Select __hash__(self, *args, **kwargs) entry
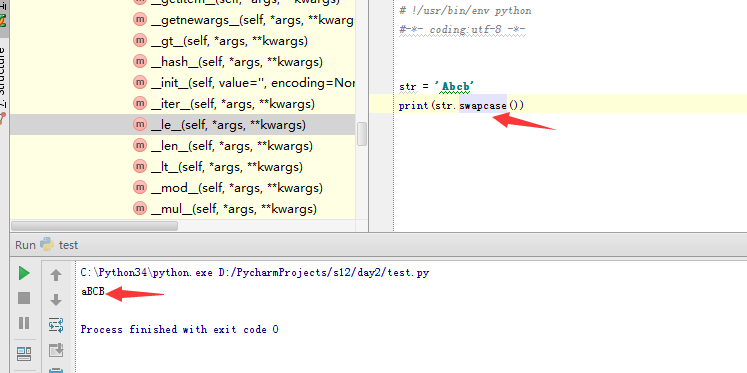 237,62
